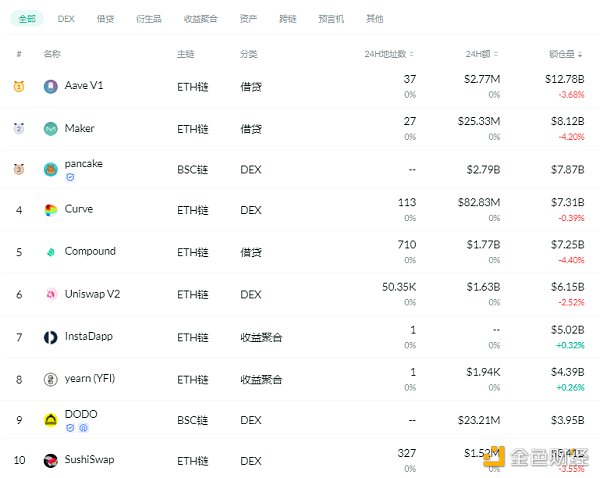Click the shield badge under pancake
The width and height of the screenshot is (600, 478).
(70, 177)
